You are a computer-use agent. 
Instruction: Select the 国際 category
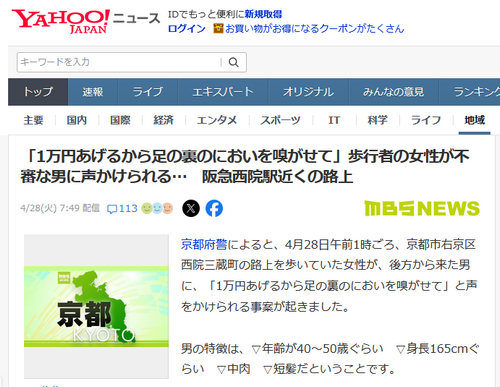point(120,120)
